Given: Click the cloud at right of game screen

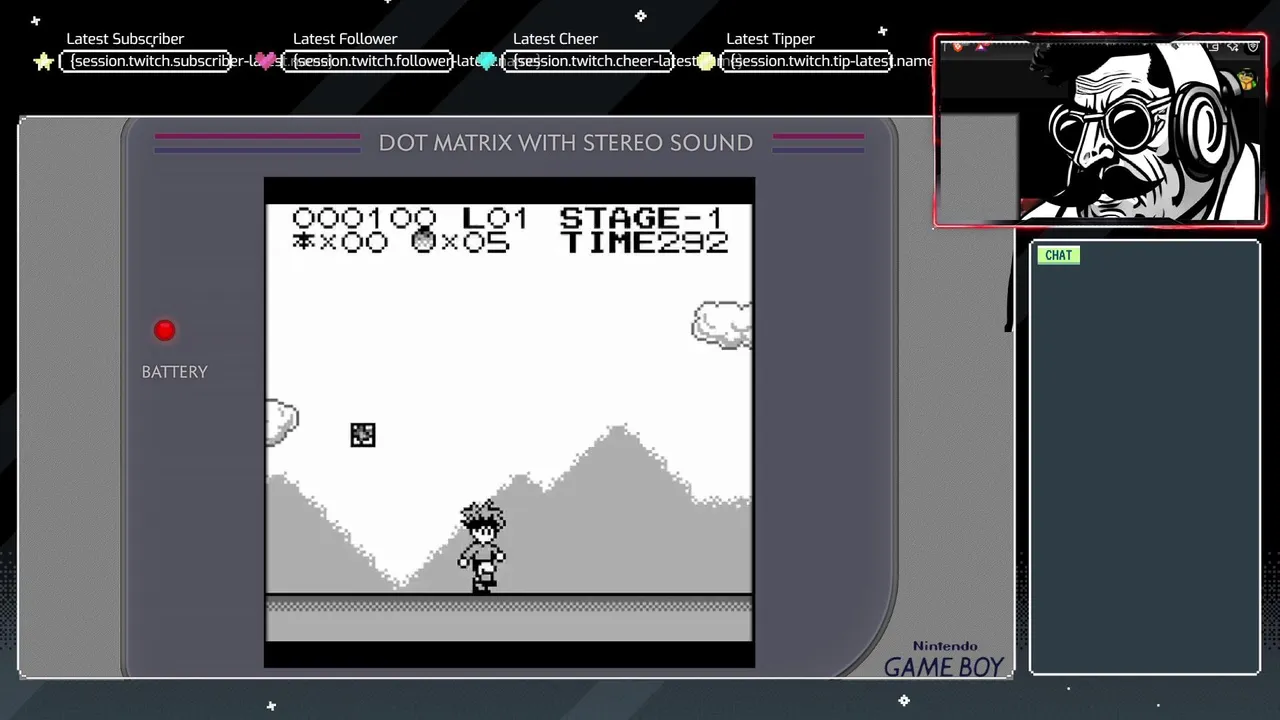Looking at the screenshot, I should click(x=722, y=324).
